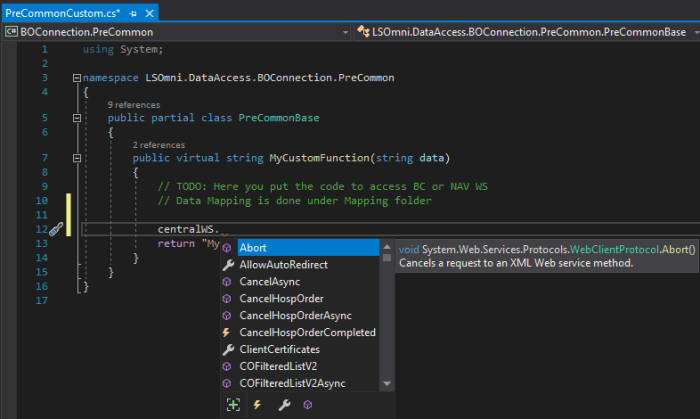This screenshot has width=700, height=419.
Task: Click the wrench icon beside AllowAutoRedirect
Action: tap(227, 265)
